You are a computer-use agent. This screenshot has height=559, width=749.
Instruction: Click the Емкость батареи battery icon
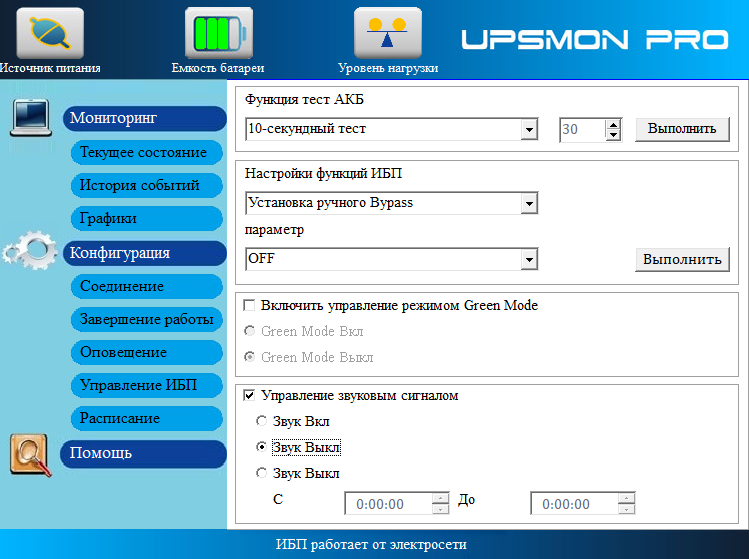click(x=219, y=33)
